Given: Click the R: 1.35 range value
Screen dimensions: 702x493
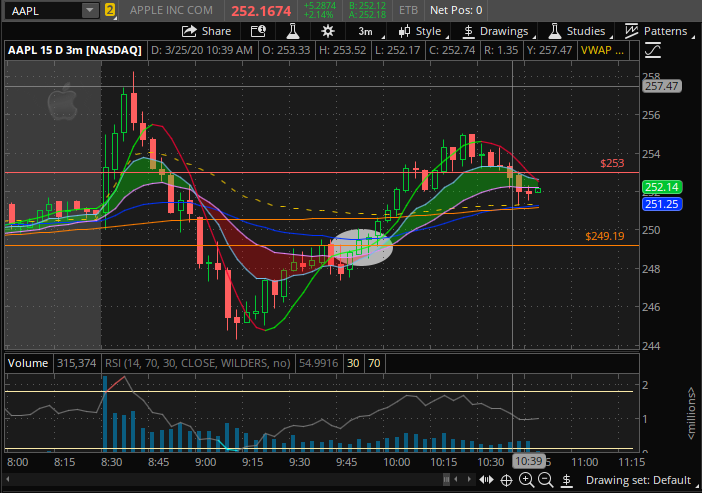Looking at the screenshot, I should [x=501, y=50].
